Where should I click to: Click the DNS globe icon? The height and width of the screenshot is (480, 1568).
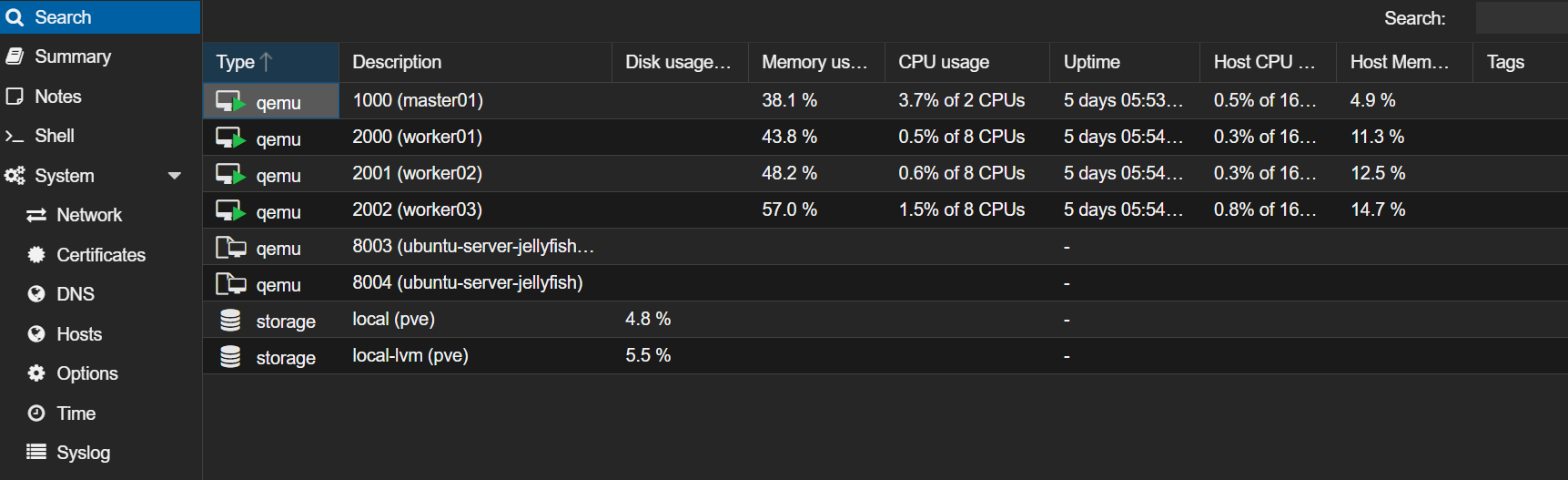tap(36, 294)
